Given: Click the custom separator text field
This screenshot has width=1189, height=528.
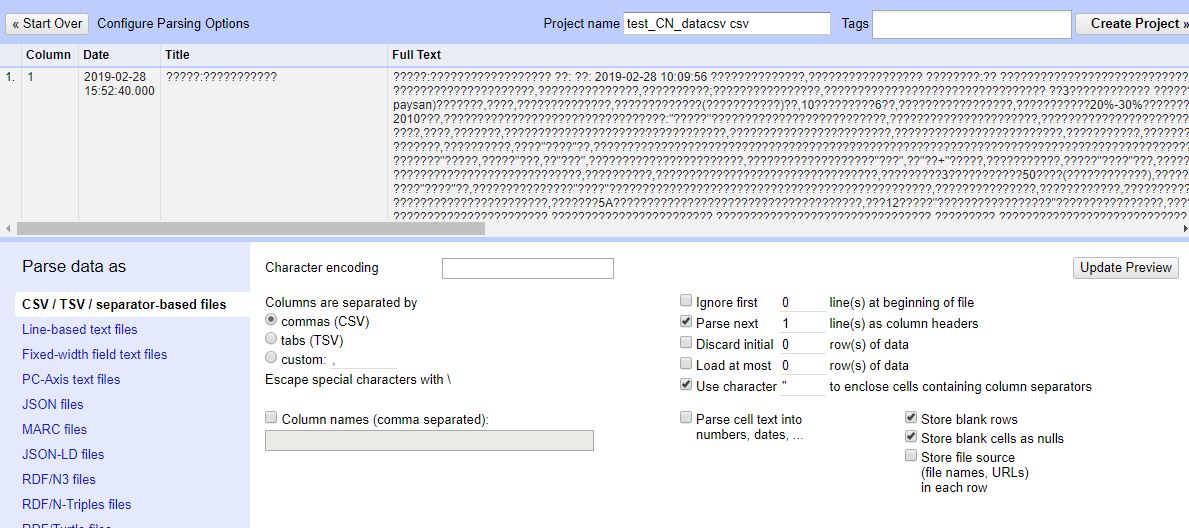Looking at the screenshot, I should point(364,360).
